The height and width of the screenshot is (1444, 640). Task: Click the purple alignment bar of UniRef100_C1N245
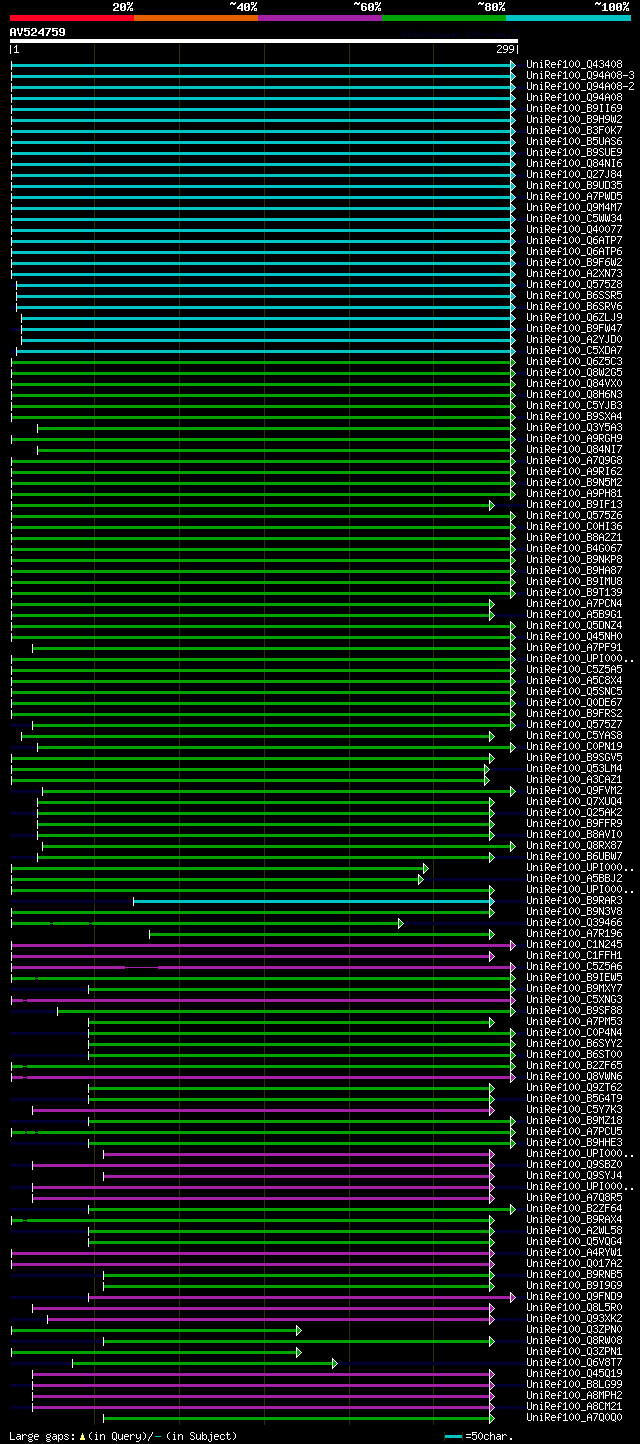[x=261, y=944]
